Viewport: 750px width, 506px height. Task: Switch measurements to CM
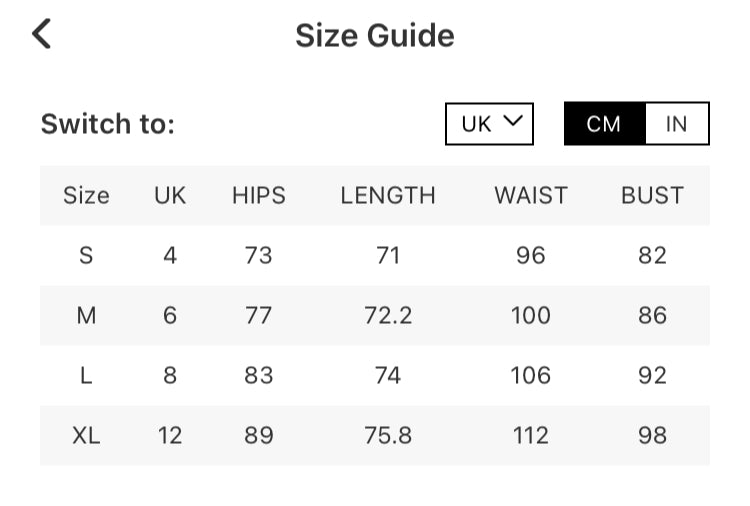pos(604,124)
